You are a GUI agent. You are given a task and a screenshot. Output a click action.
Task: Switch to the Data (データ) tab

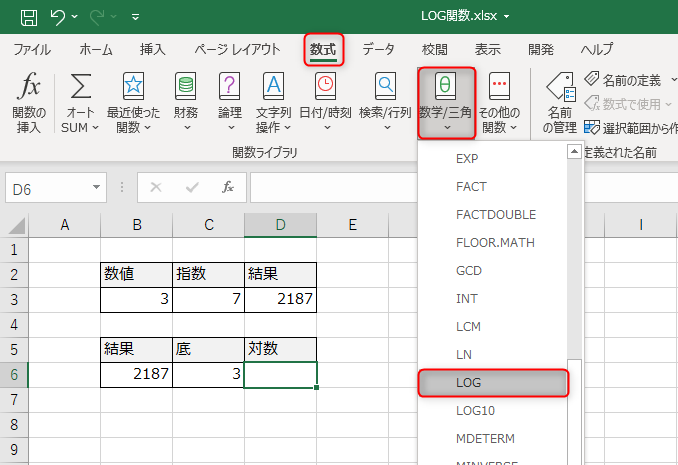tap(378, 49)
